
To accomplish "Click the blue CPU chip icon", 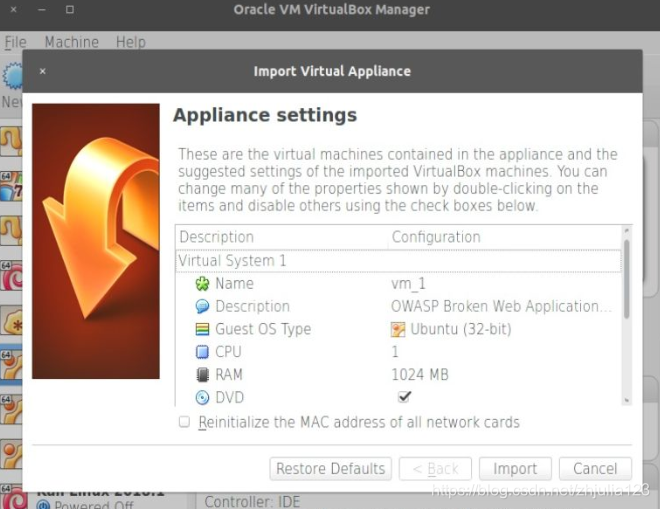I will tap(202, 352).
